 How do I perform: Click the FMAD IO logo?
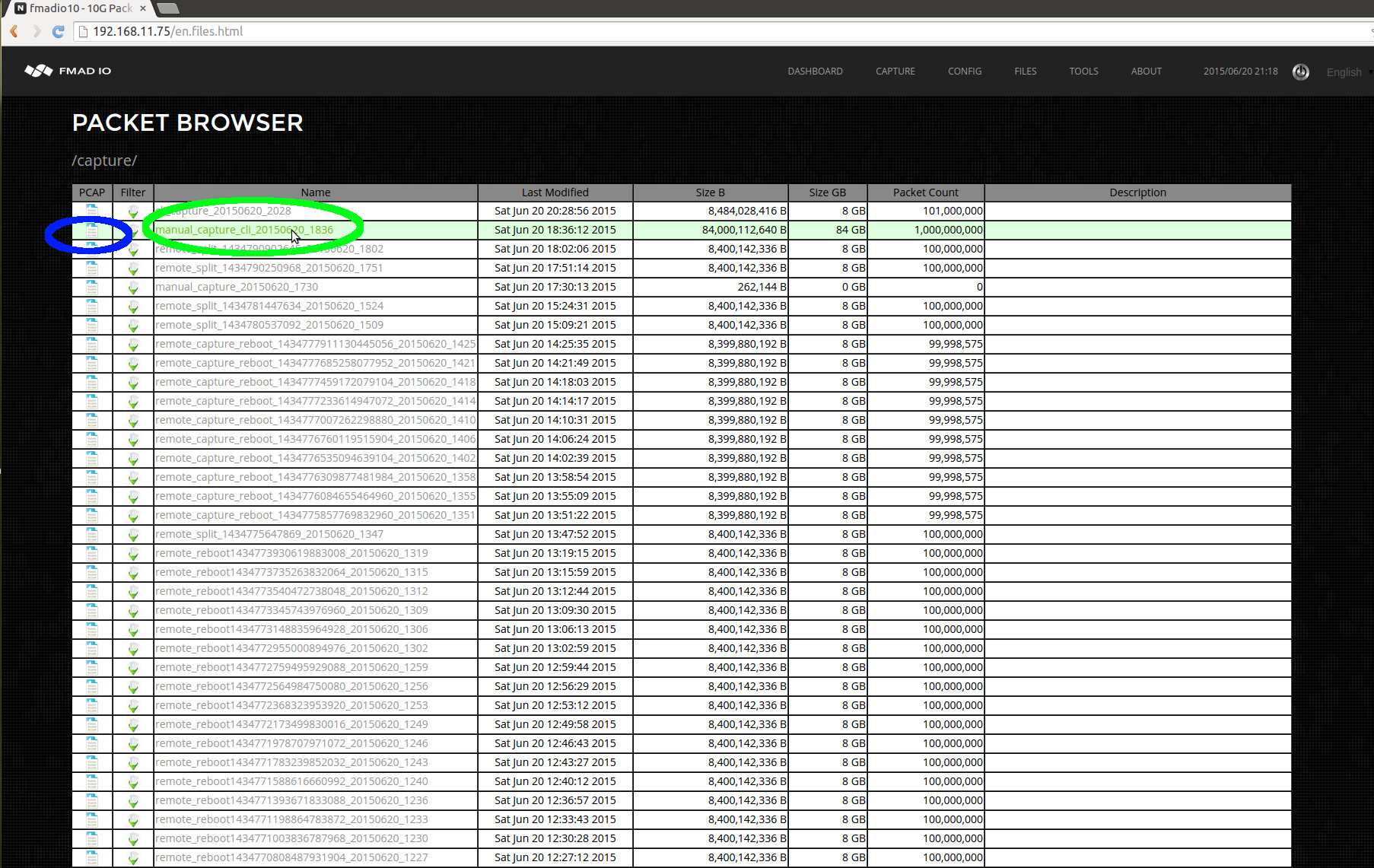coord(67,71)
